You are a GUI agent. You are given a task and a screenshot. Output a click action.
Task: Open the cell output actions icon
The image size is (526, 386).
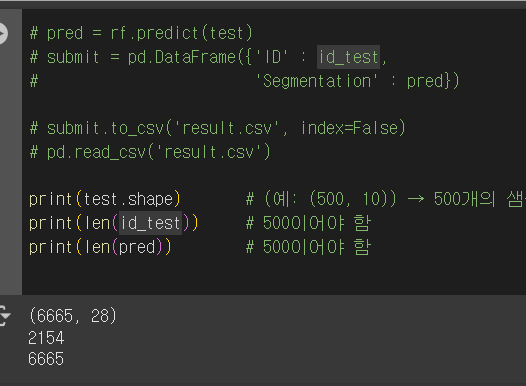[5, 315]
